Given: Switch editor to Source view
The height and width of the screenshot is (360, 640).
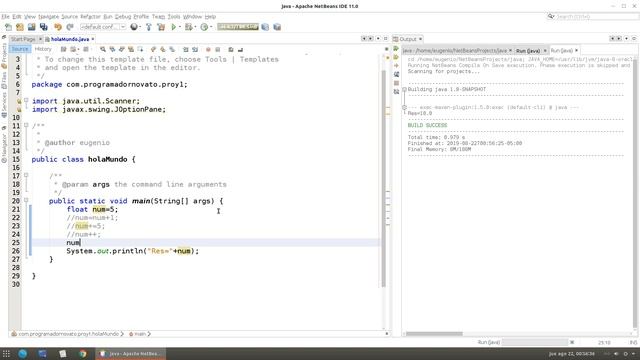Looking at the screenshot, I should (20, 49).
